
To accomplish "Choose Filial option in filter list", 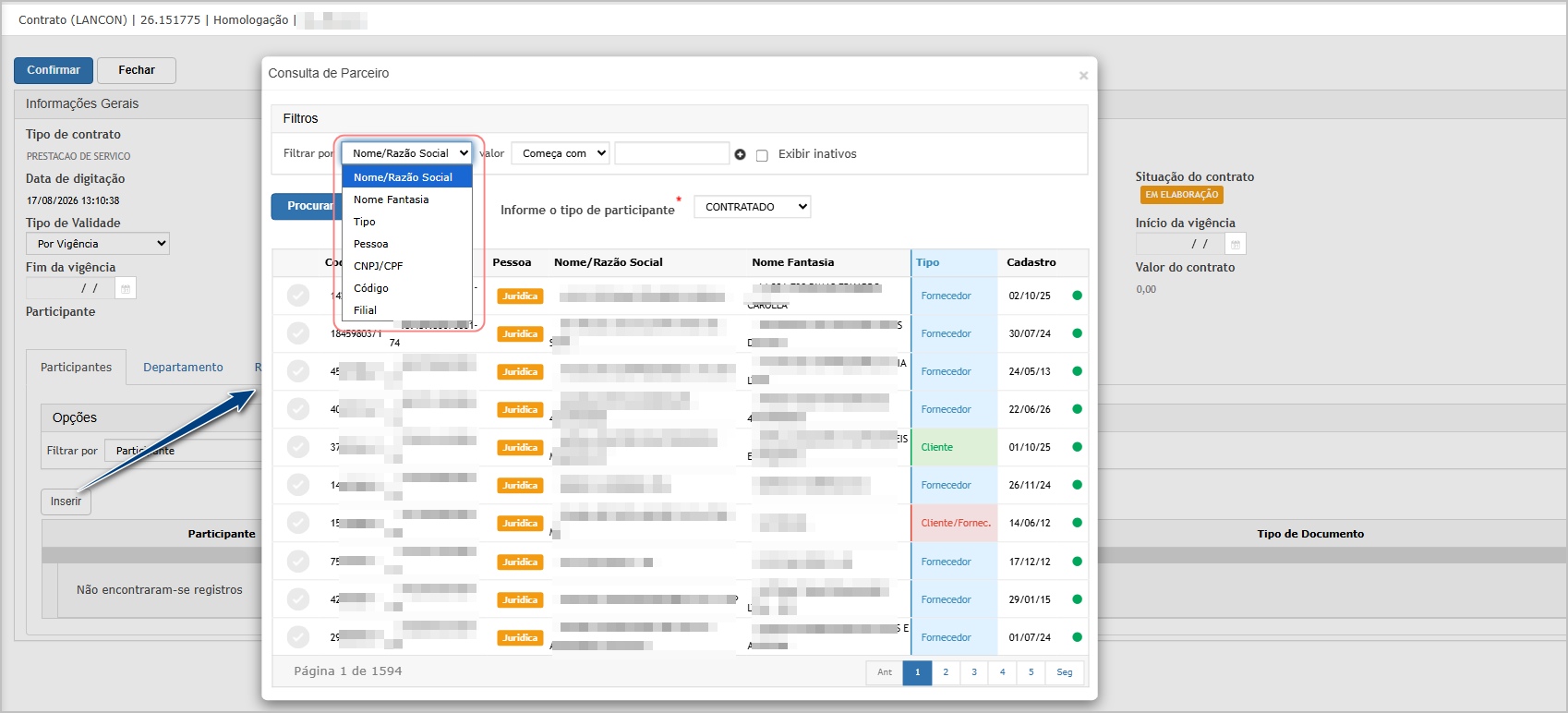I will tap(407, 310).
